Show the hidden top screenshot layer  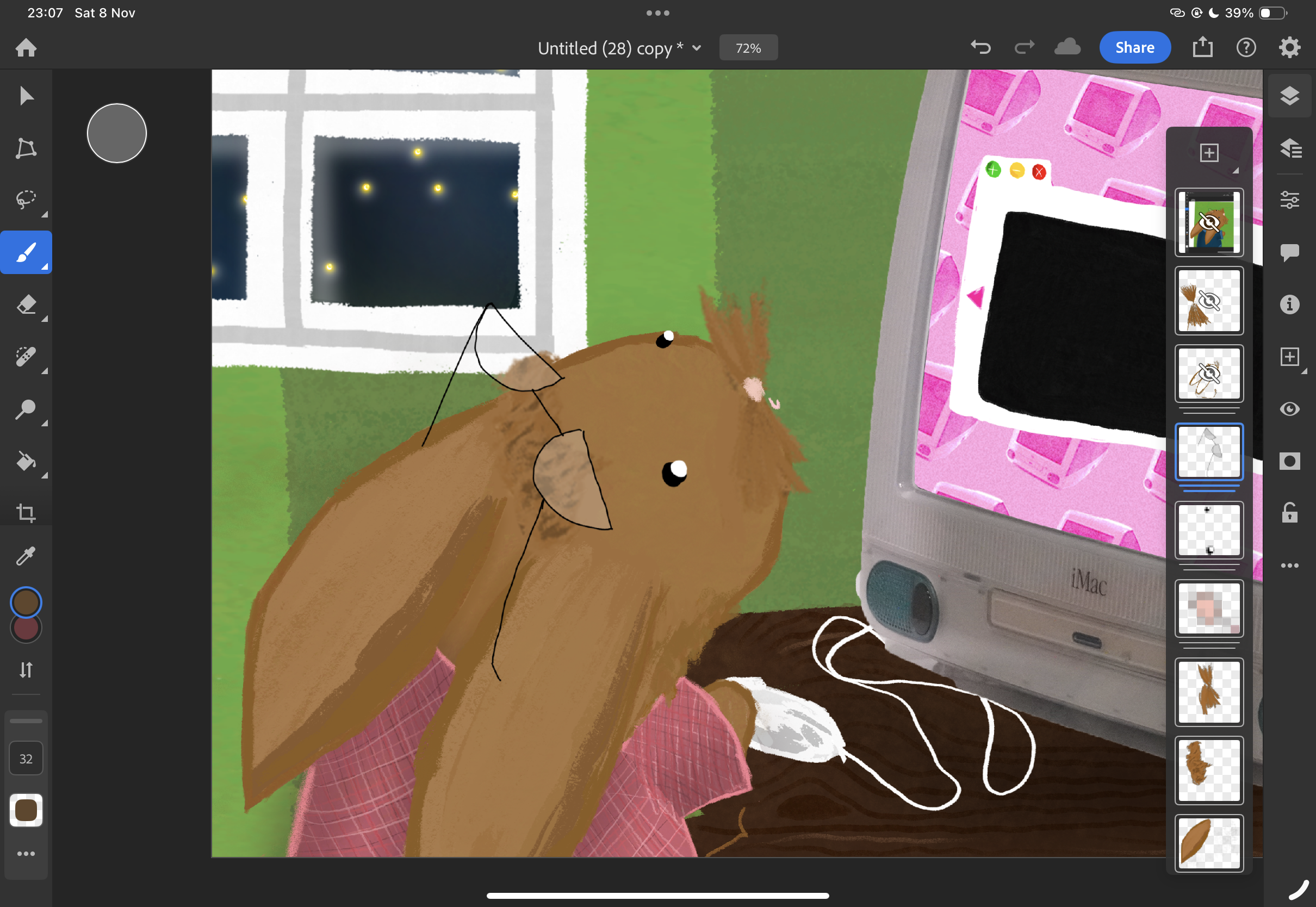click(1209, 222)
